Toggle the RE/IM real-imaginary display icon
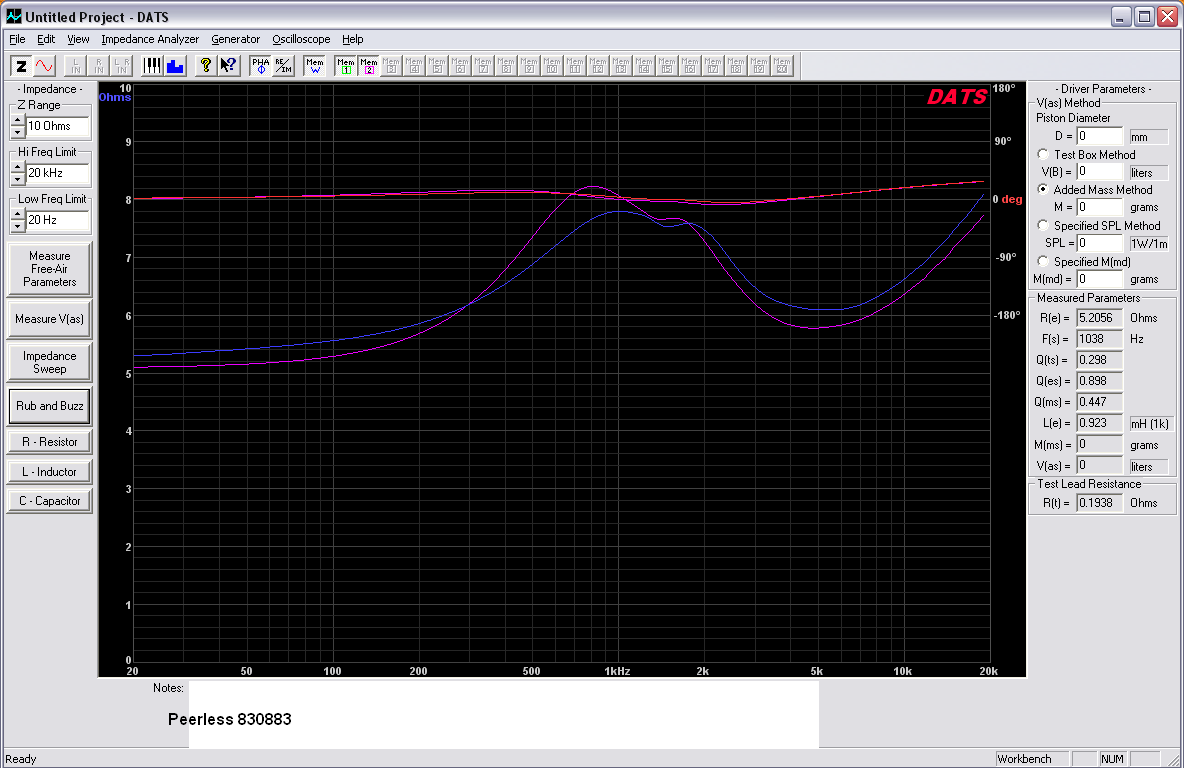Image resolution: width=1184 pixels, height=768 pixels. point(283,66)
